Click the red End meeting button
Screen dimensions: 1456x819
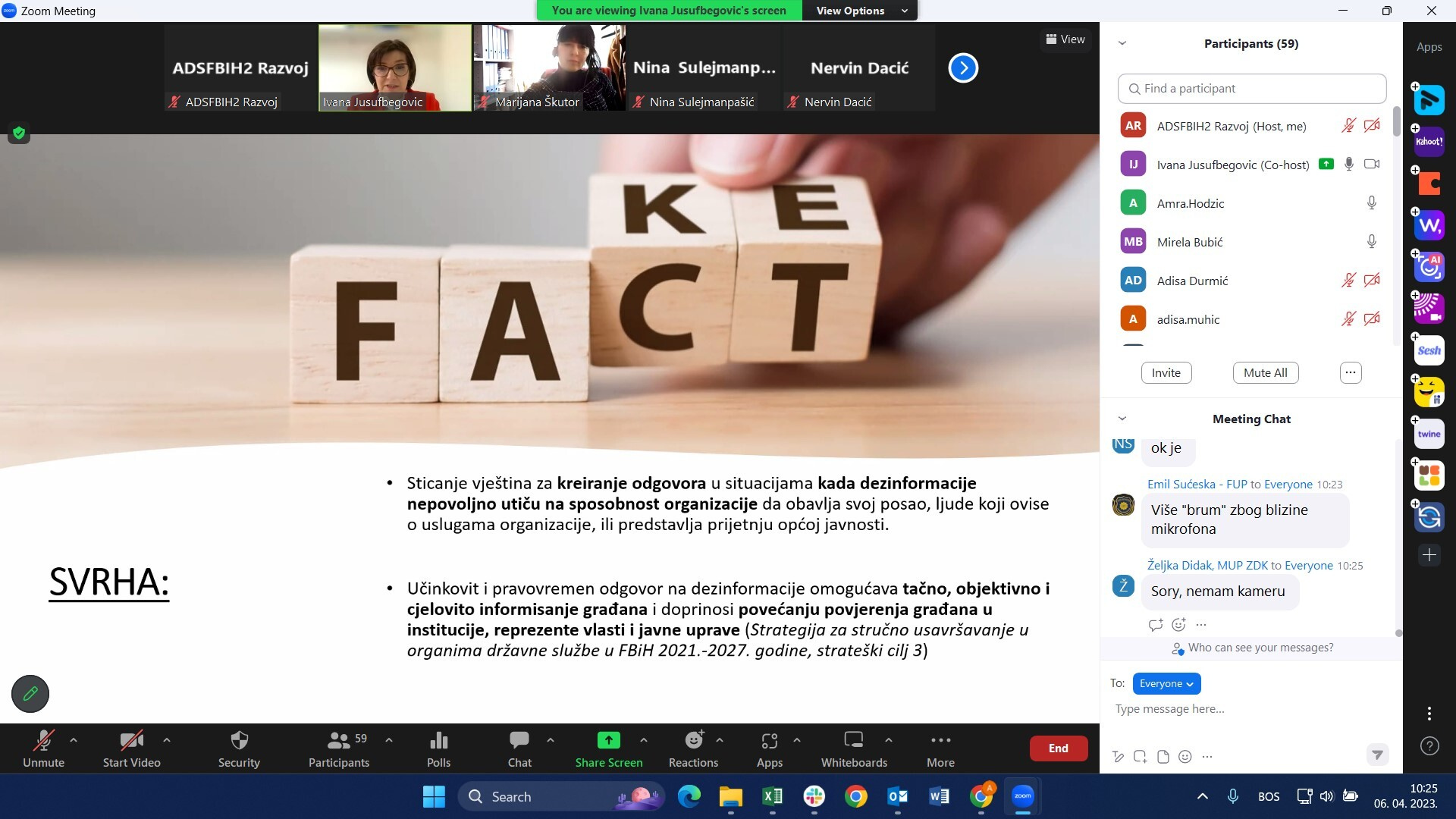click(x=1058, y=748)
